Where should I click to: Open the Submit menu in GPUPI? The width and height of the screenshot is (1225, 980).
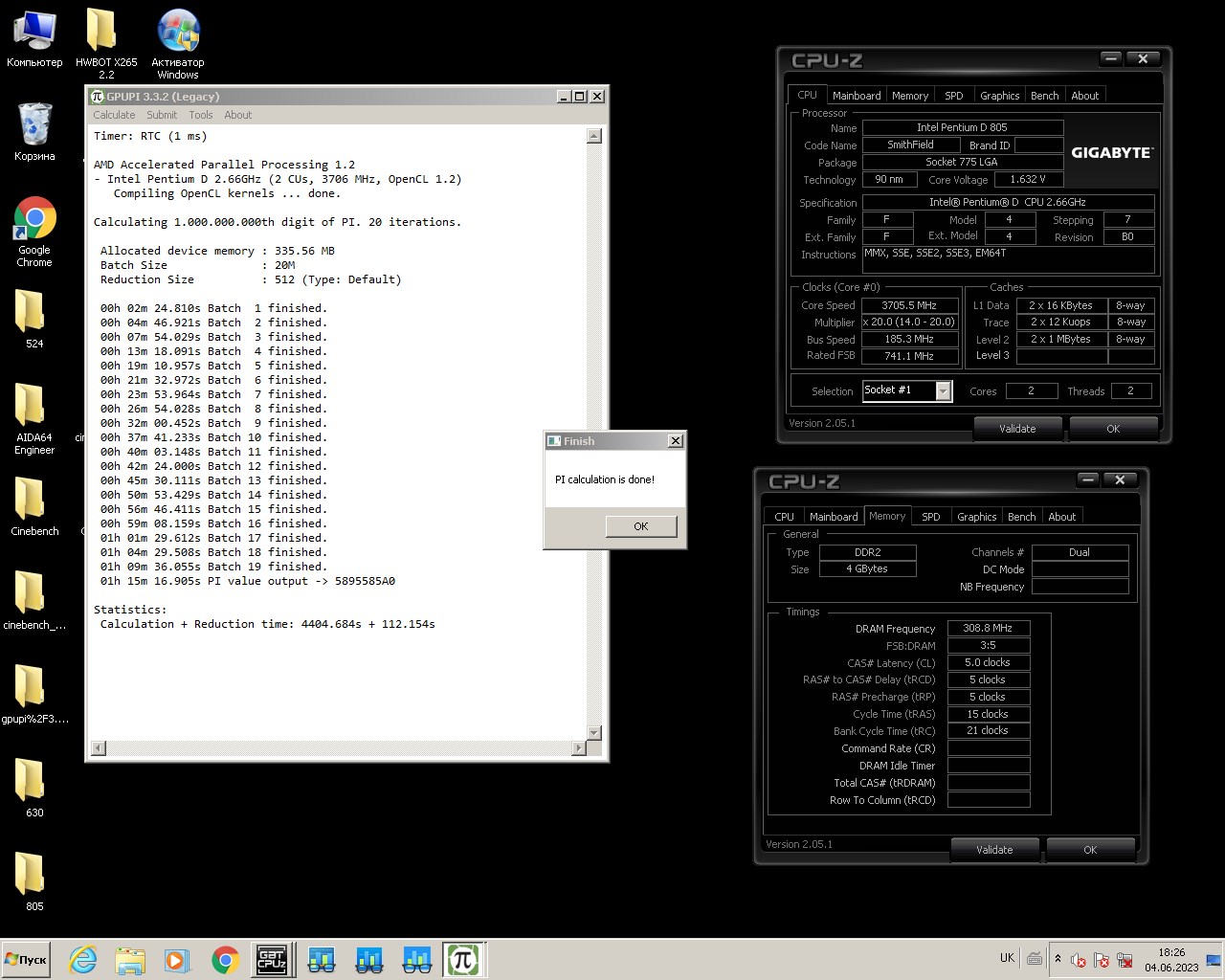click(162, 115)
